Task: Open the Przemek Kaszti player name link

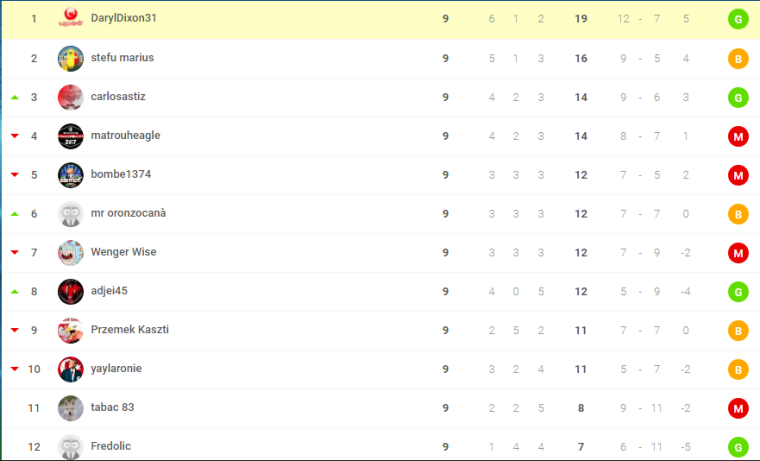Action: 129,329
